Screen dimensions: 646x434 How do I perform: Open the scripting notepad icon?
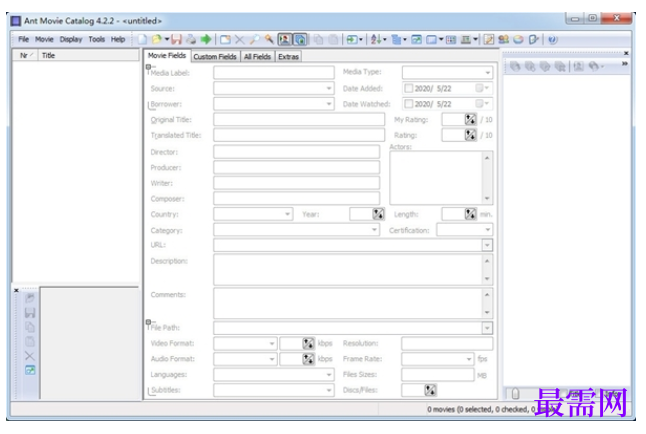coord(489,40)
